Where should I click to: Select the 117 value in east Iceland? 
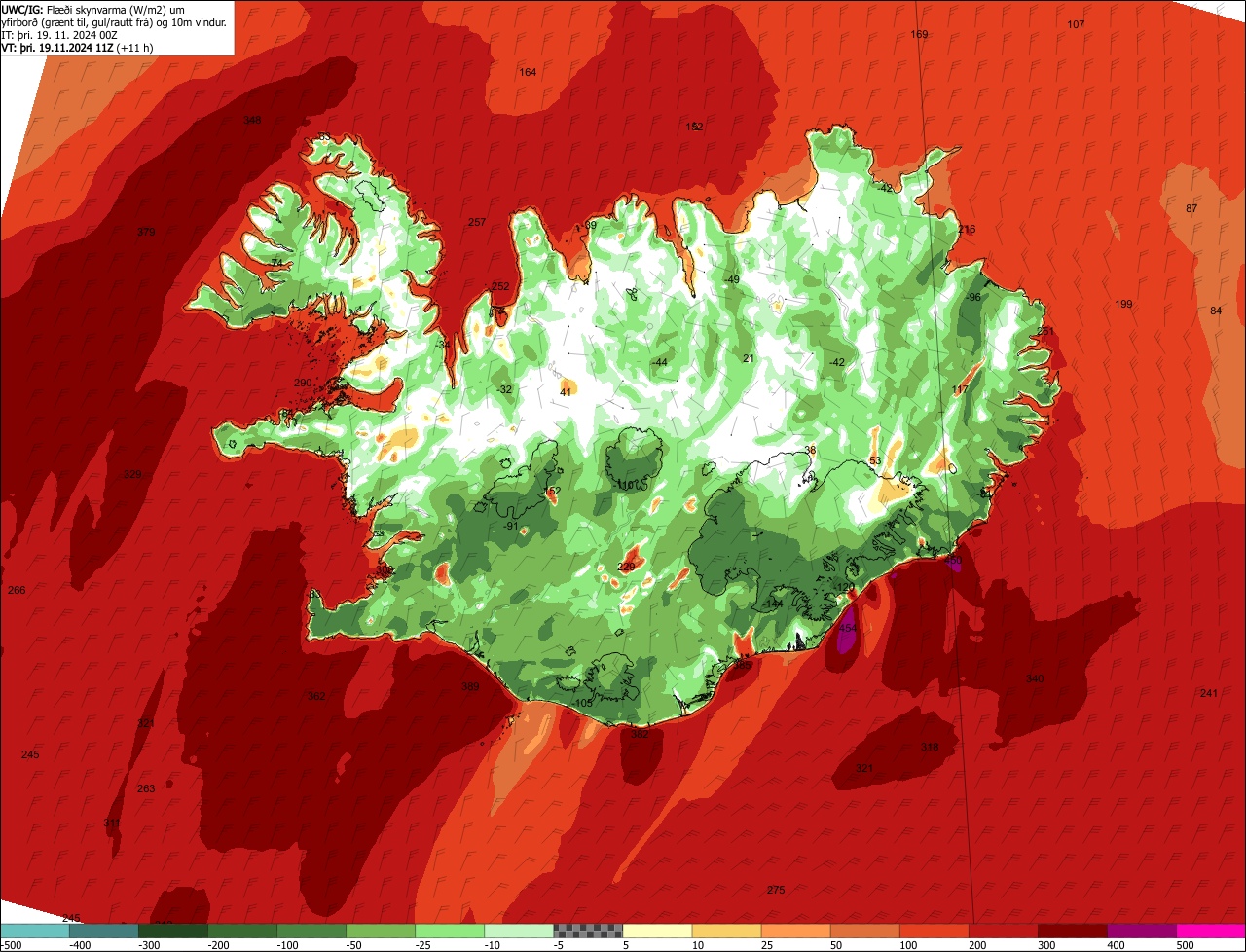coord(960,390)
